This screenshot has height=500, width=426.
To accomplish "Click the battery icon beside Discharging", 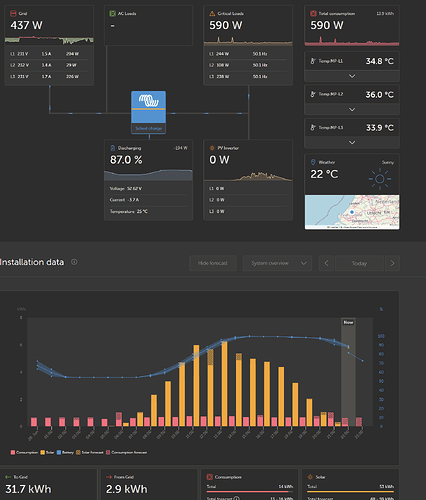I will pos(112,148).
